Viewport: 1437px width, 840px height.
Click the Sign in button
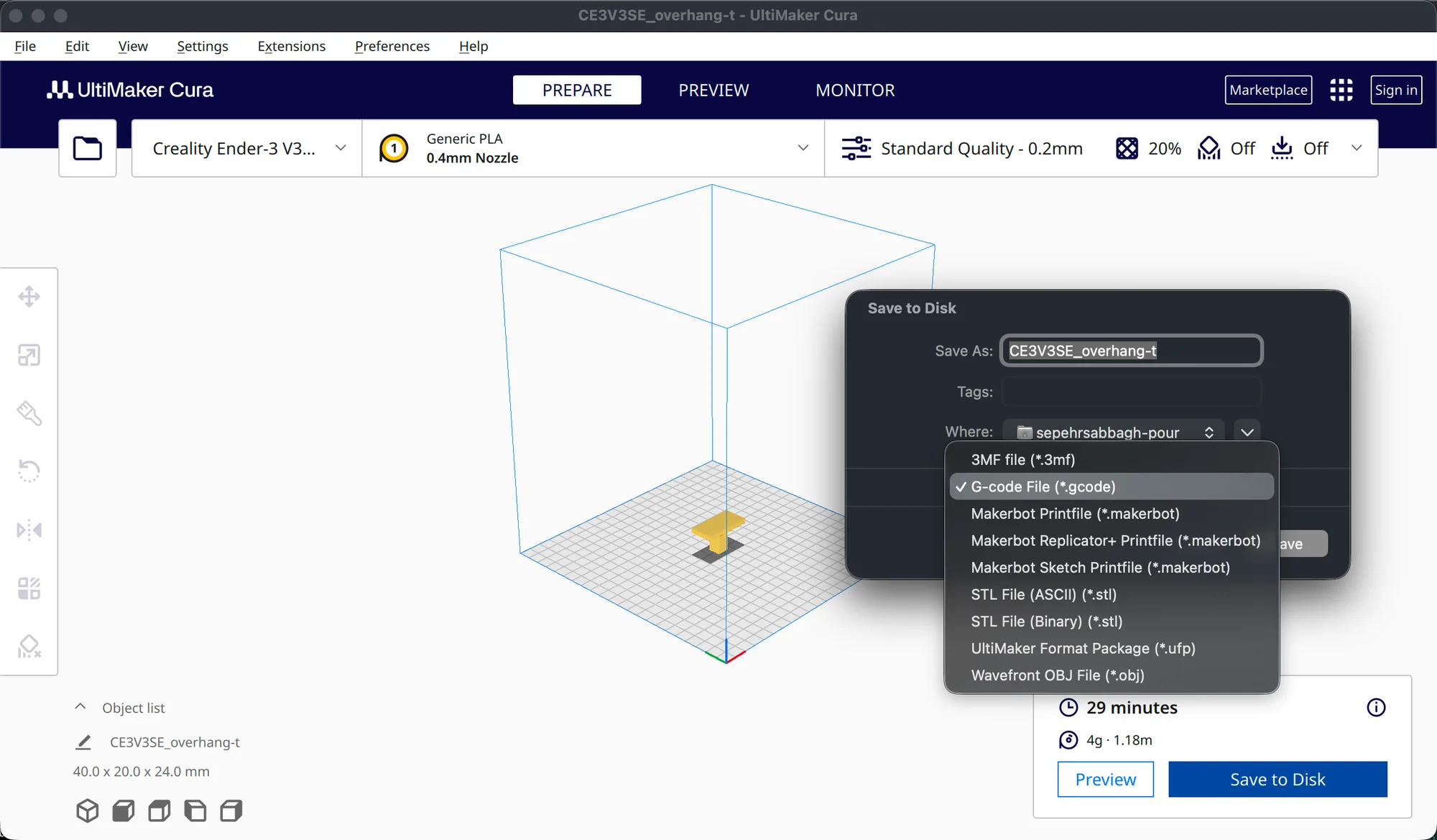coord(1396,90)
